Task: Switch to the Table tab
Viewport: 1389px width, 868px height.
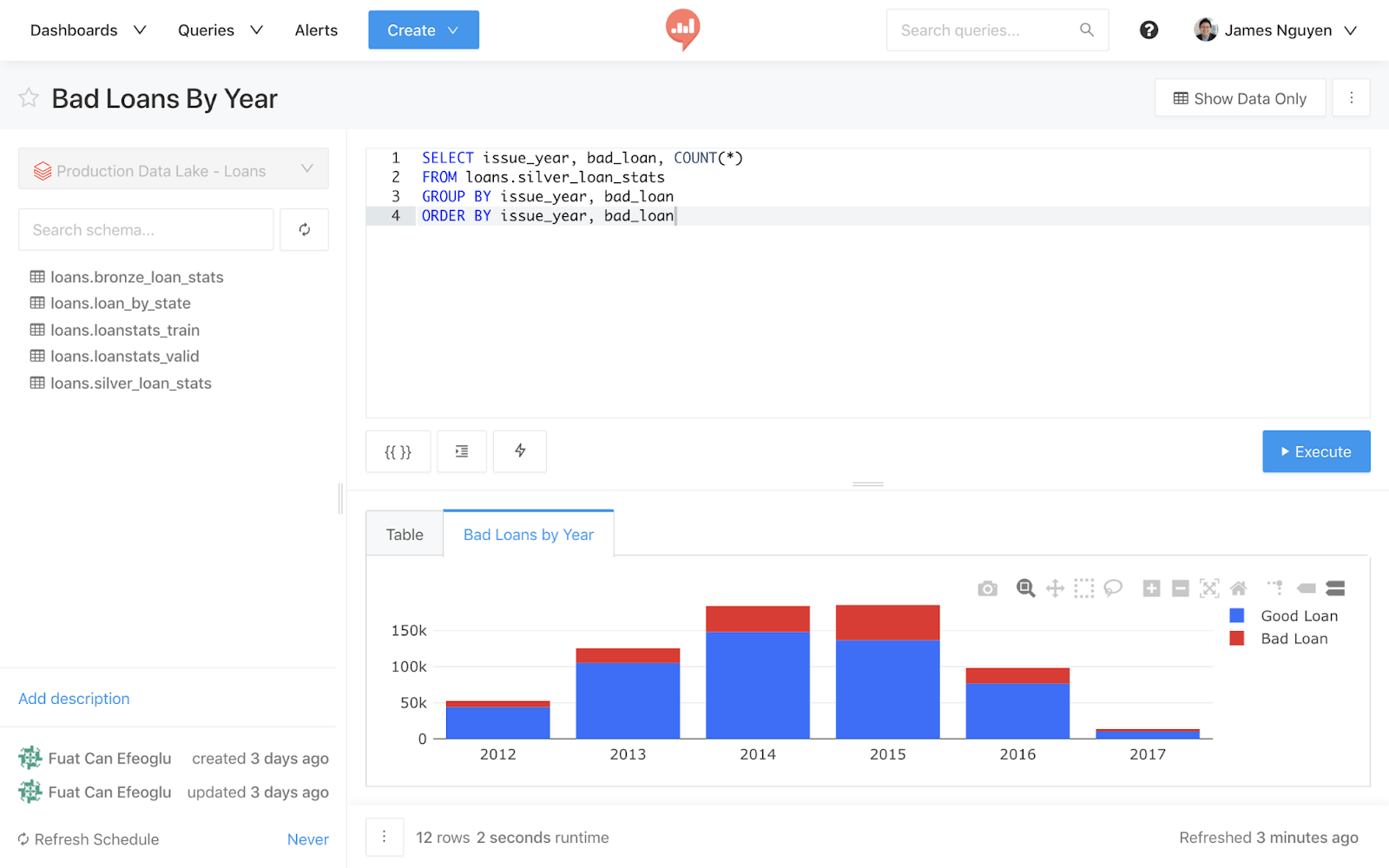Action: (x=405, y=535)
